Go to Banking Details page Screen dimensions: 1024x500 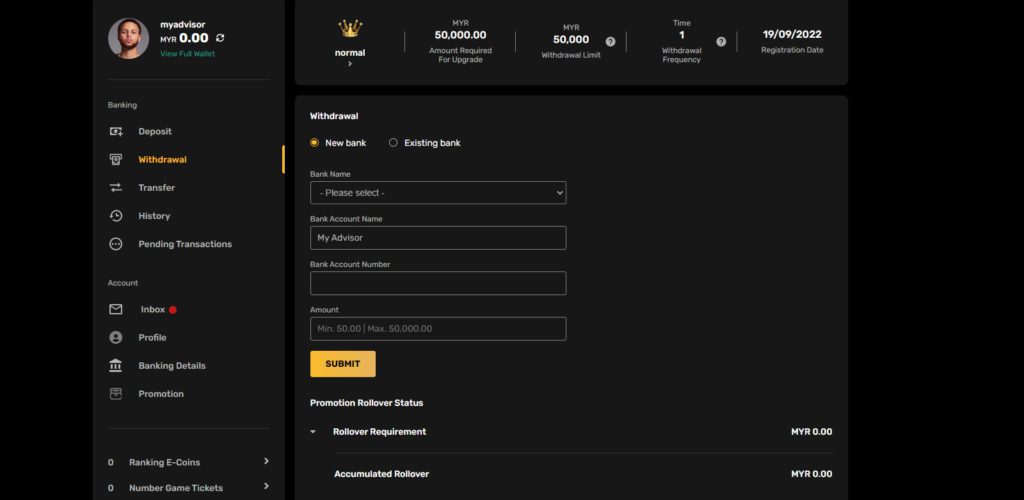click(x=172, y=366)
